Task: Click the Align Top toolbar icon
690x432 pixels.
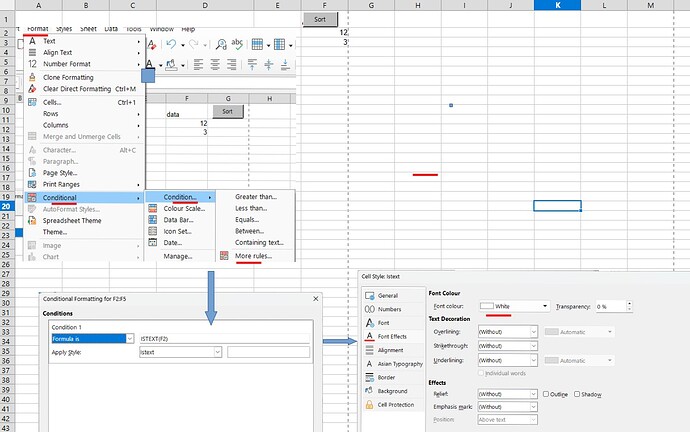Action: coord(252,65)
